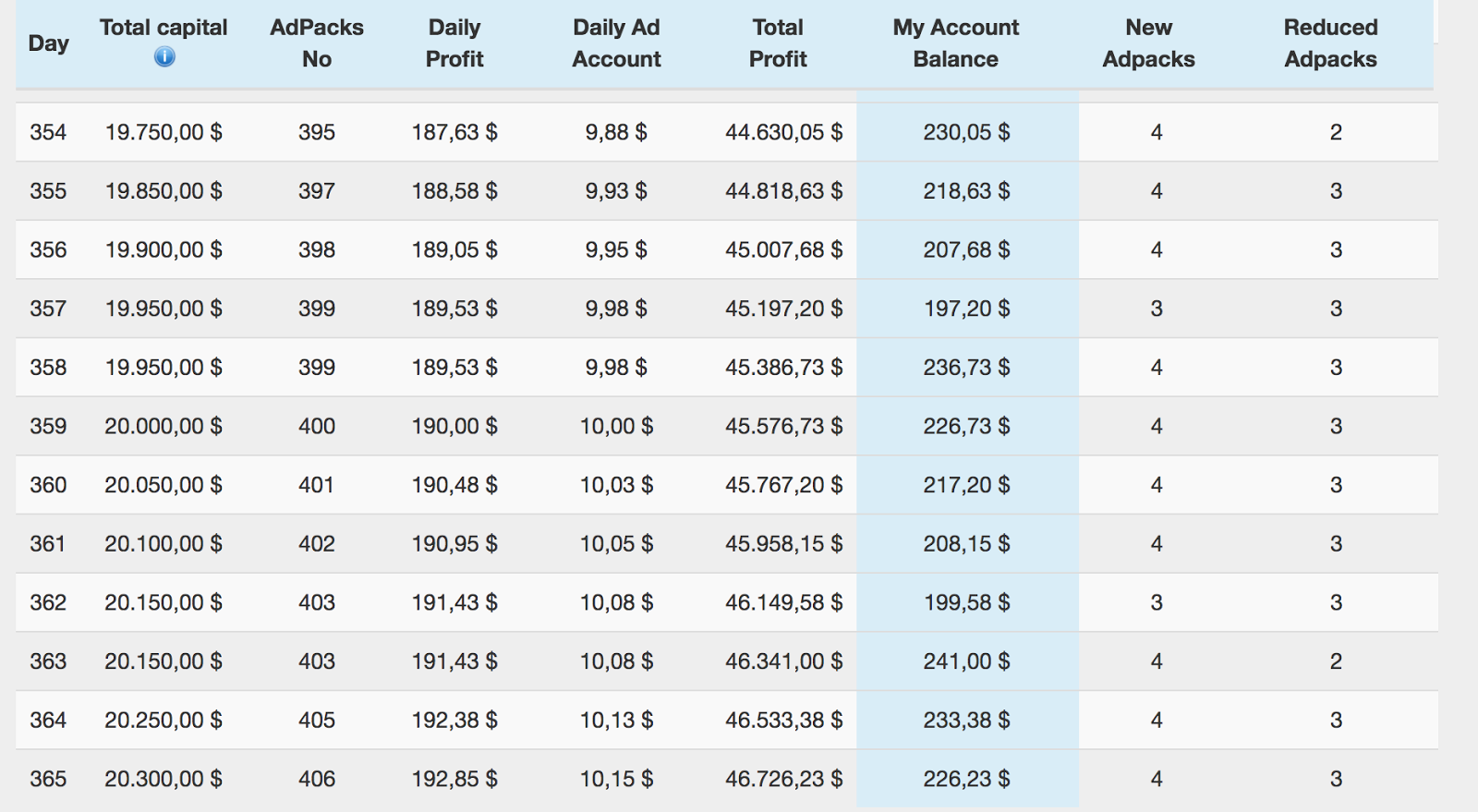1478x812 pixels.
Task: Click the Daily Profit column header
Action: [454, 43]
